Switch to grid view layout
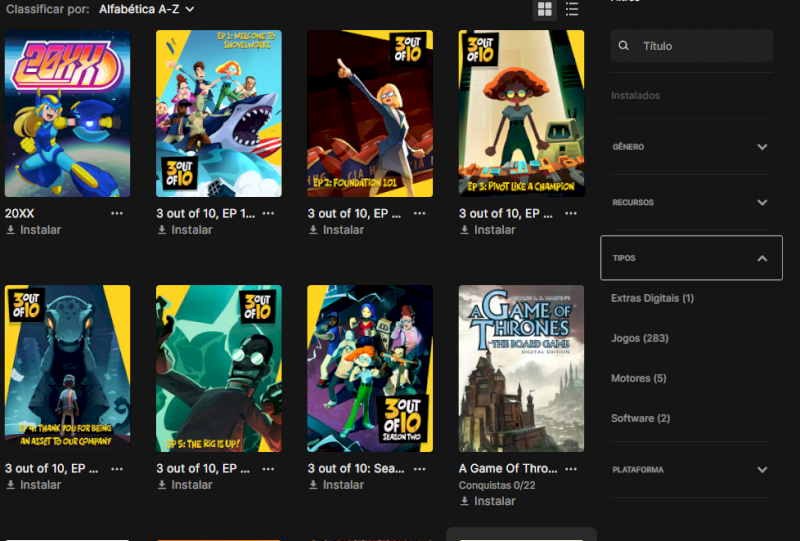This screenshot has height=541, width=800. click(x=545, y=9)
